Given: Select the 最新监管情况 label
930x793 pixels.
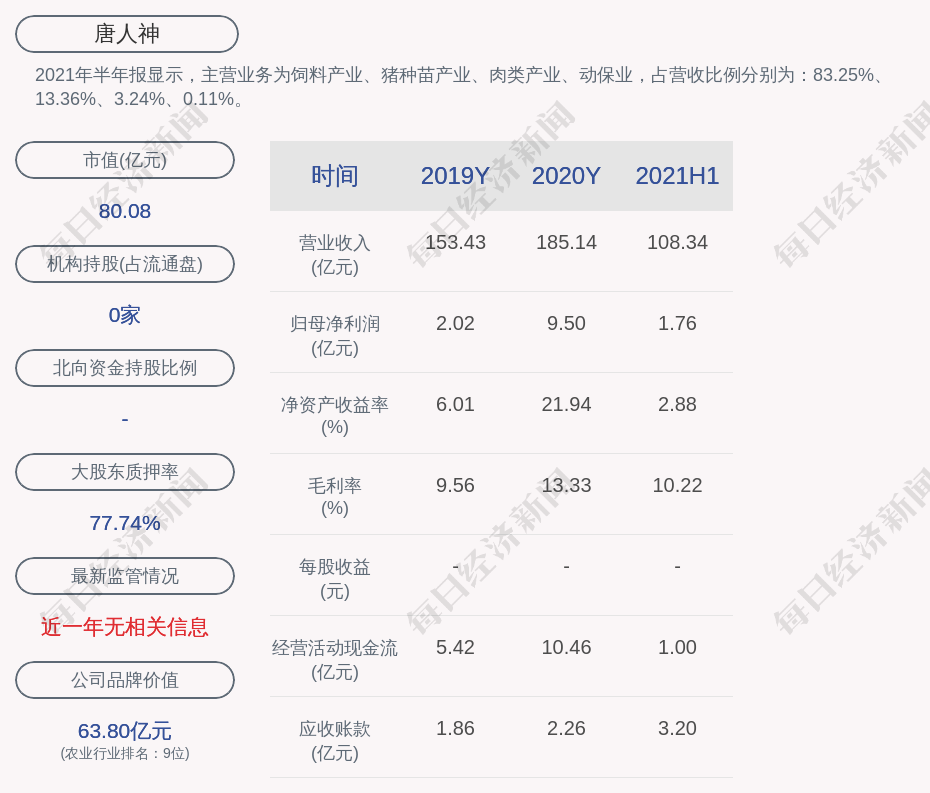Looking at the screenshot, I should point(125,576).
